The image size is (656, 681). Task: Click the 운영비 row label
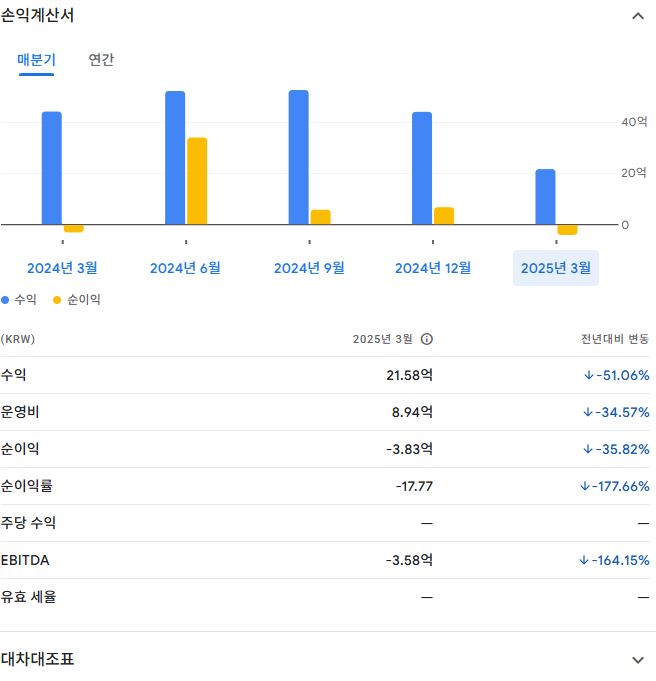[20, 412]
